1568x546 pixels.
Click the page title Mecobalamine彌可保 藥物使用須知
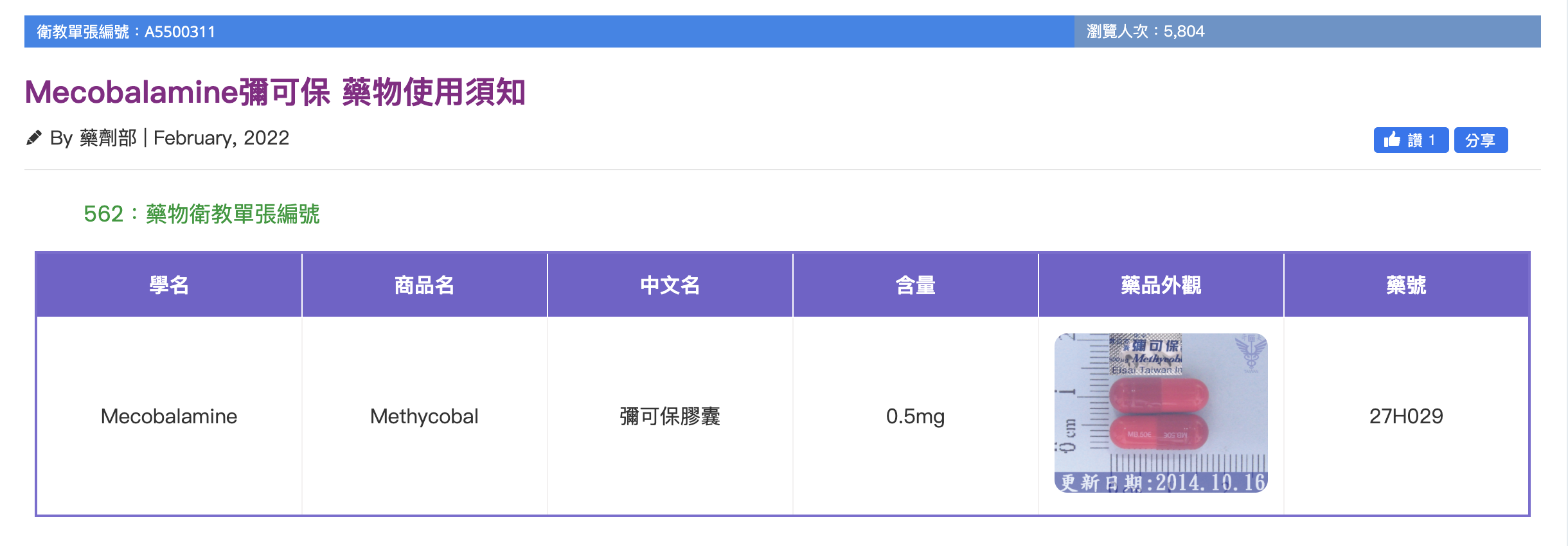[x=275, y=92]
